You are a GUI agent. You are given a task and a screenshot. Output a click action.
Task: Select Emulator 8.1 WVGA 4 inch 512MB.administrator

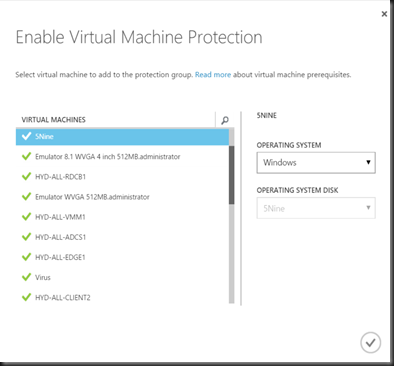[x=122, y=157]
